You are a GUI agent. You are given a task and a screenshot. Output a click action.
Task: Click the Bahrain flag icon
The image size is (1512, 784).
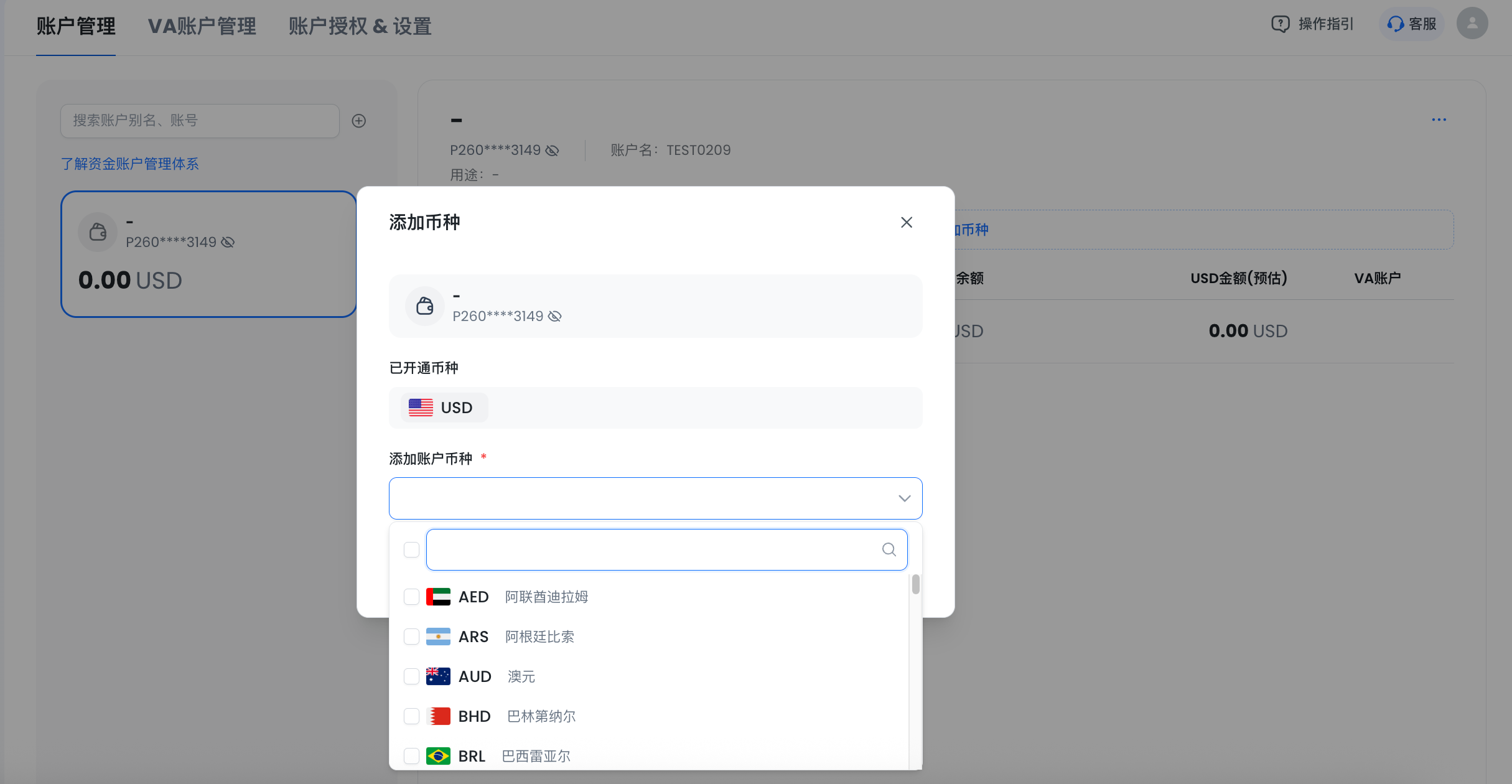coord(438,716)
